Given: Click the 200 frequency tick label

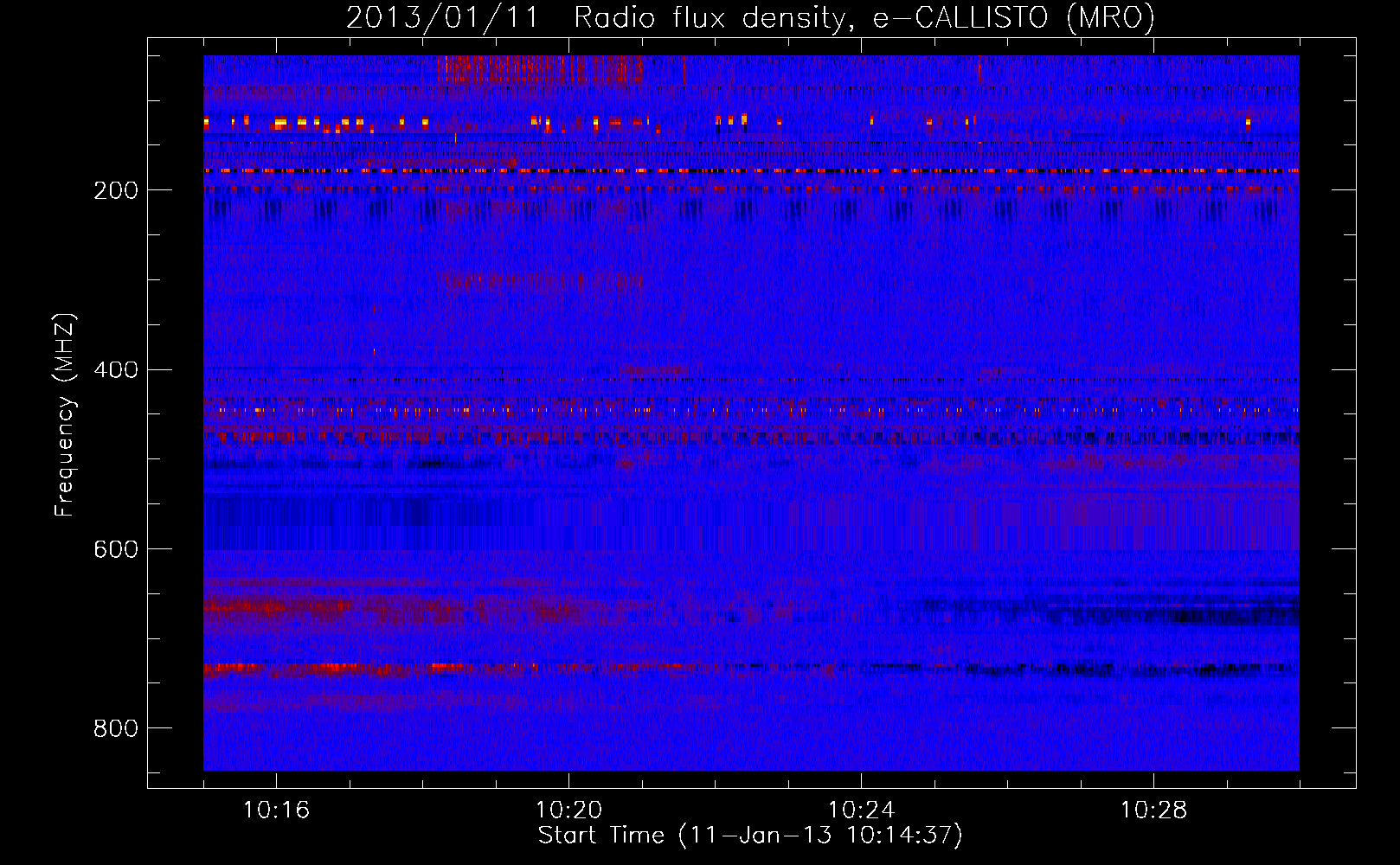Looking at the screenshot, I should (116, 190).
